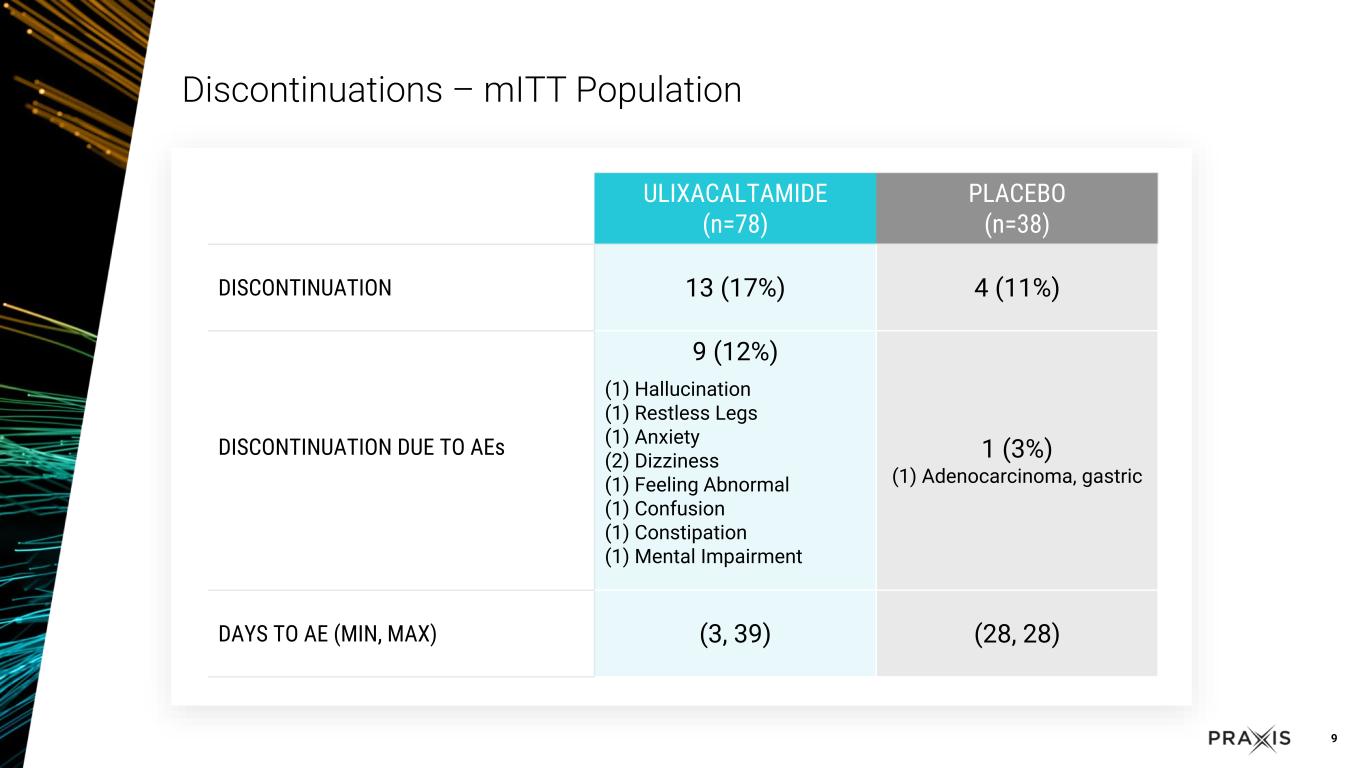Click the '(1) Mental Impairment' entry
Viewport: 1365px width, 768px height.
(x=703, y=557)
